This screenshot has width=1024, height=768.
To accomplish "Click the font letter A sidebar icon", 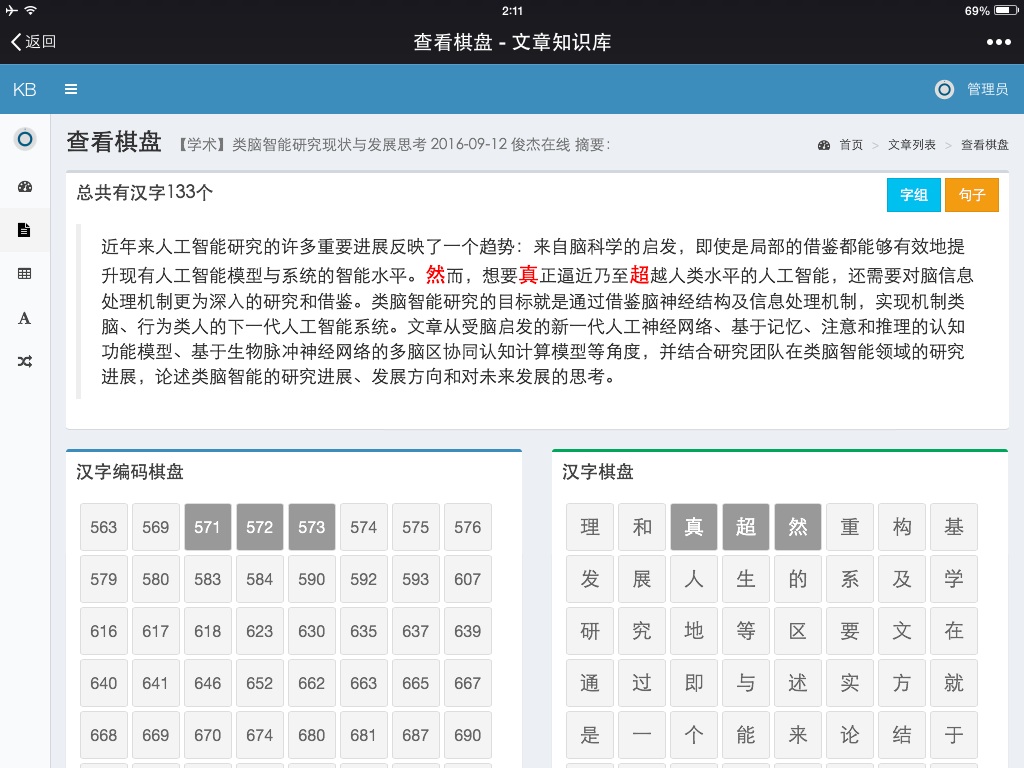I will coord(25,318).
